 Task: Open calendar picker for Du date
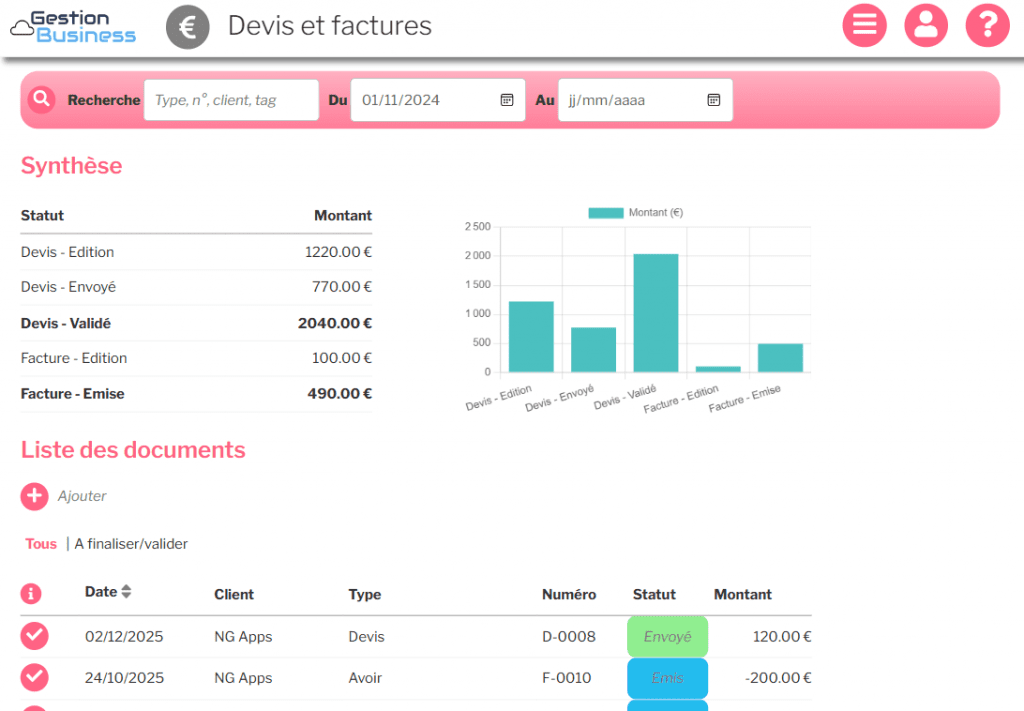coord(507,100)
